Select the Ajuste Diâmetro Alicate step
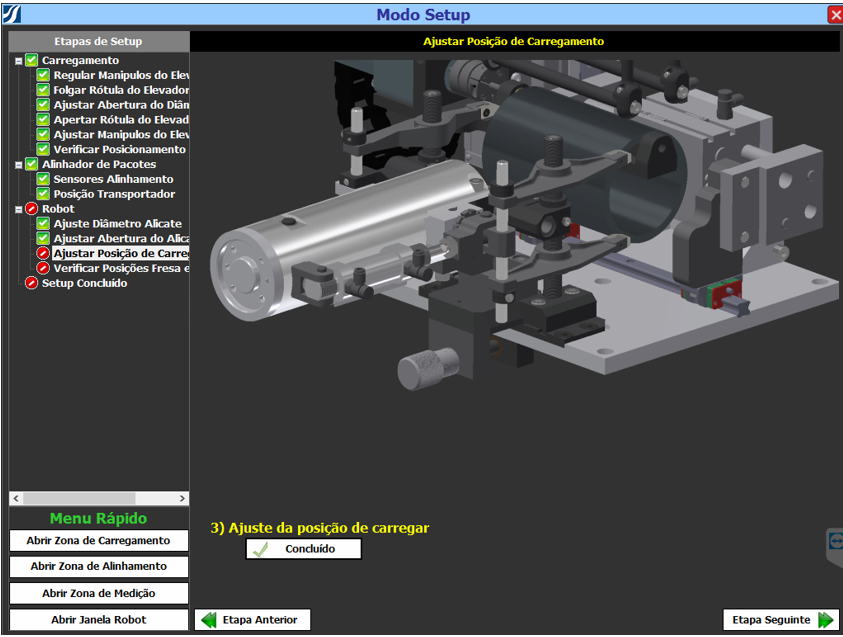The height and width of the screenshot is (637, 843). 117,224
